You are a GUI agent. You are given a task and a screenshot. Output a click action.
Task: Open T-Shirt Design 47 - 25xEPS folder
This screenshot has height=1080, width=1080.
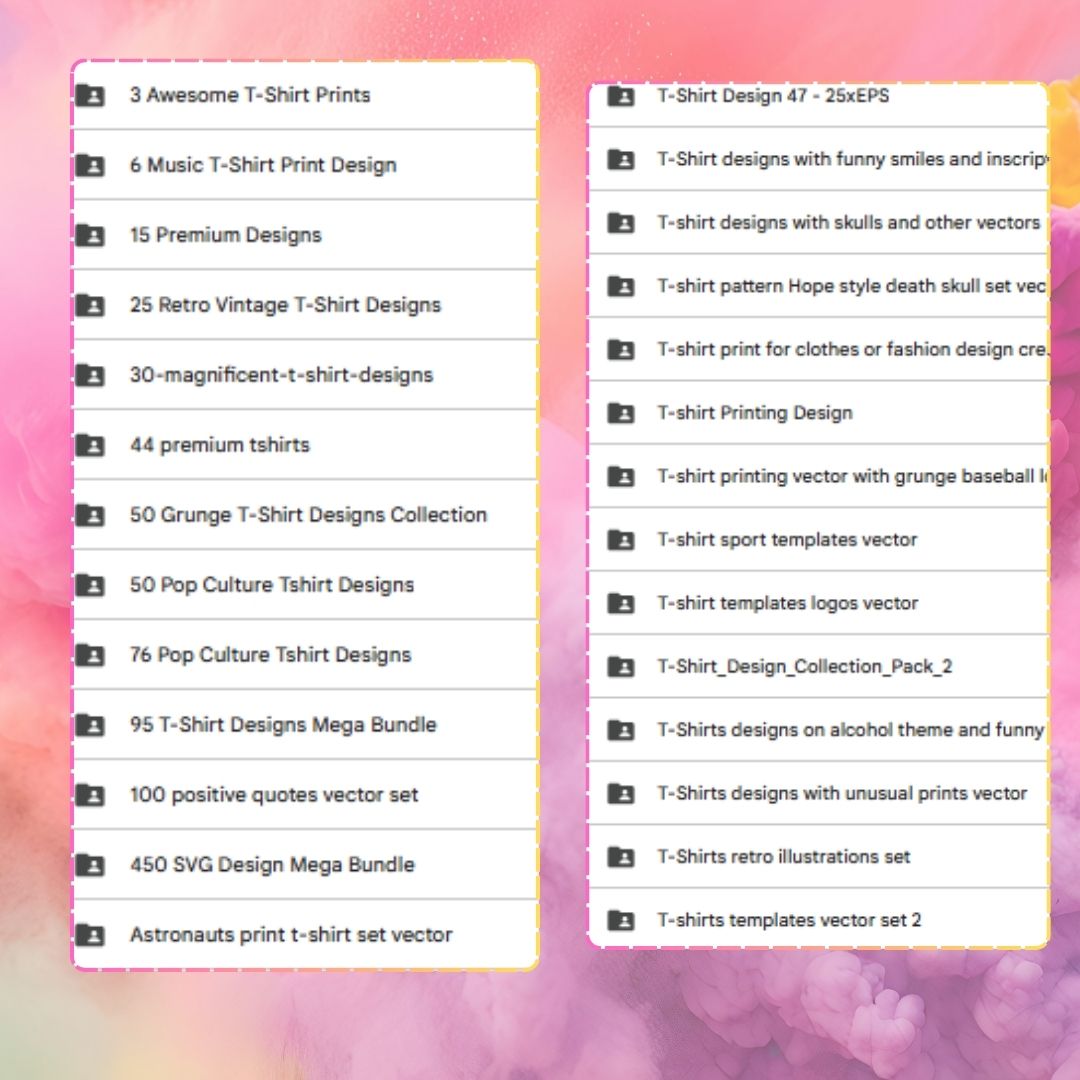(773, 96)
